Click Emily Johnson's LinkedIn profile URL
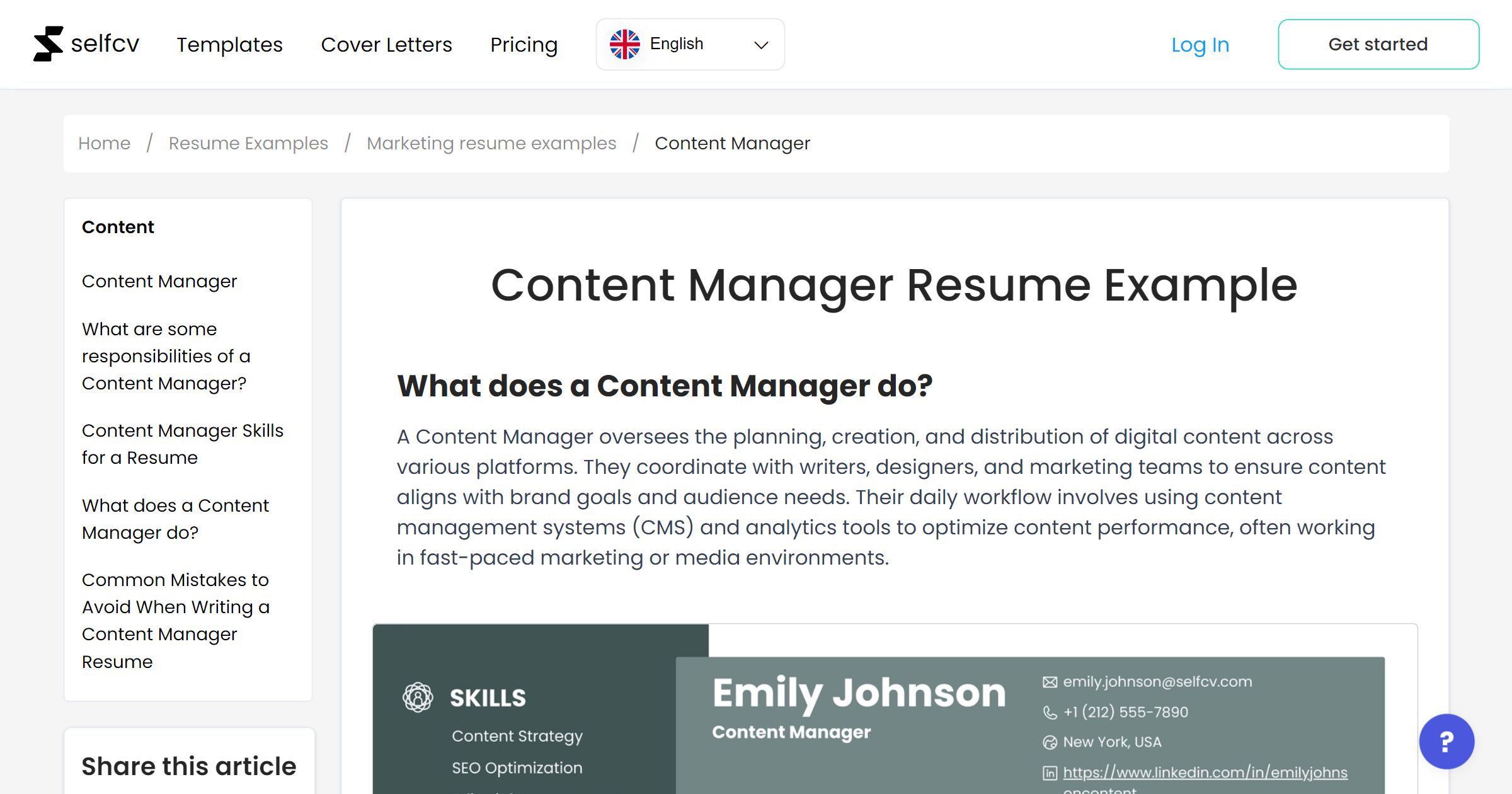Screen dimensions: 1512x794 click(x=1205, y=772)
